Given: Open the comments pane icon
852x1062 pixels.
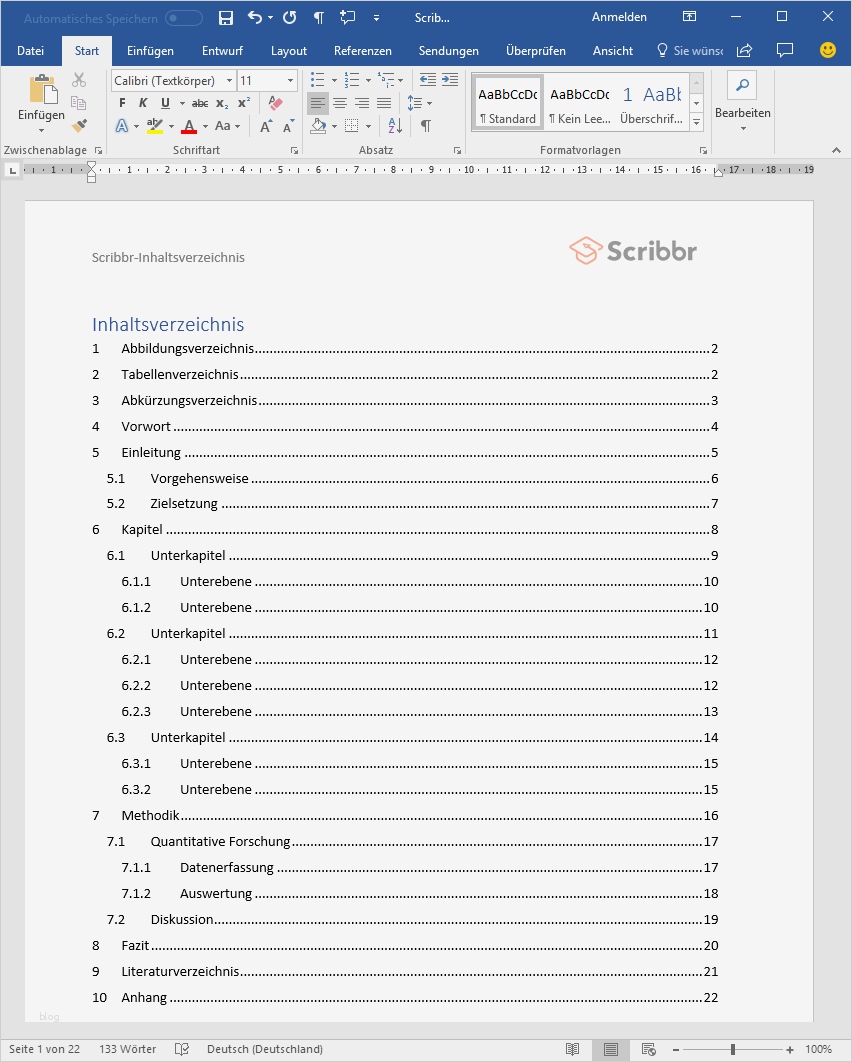Looking at the screenshot, I should tap(785, 50).
